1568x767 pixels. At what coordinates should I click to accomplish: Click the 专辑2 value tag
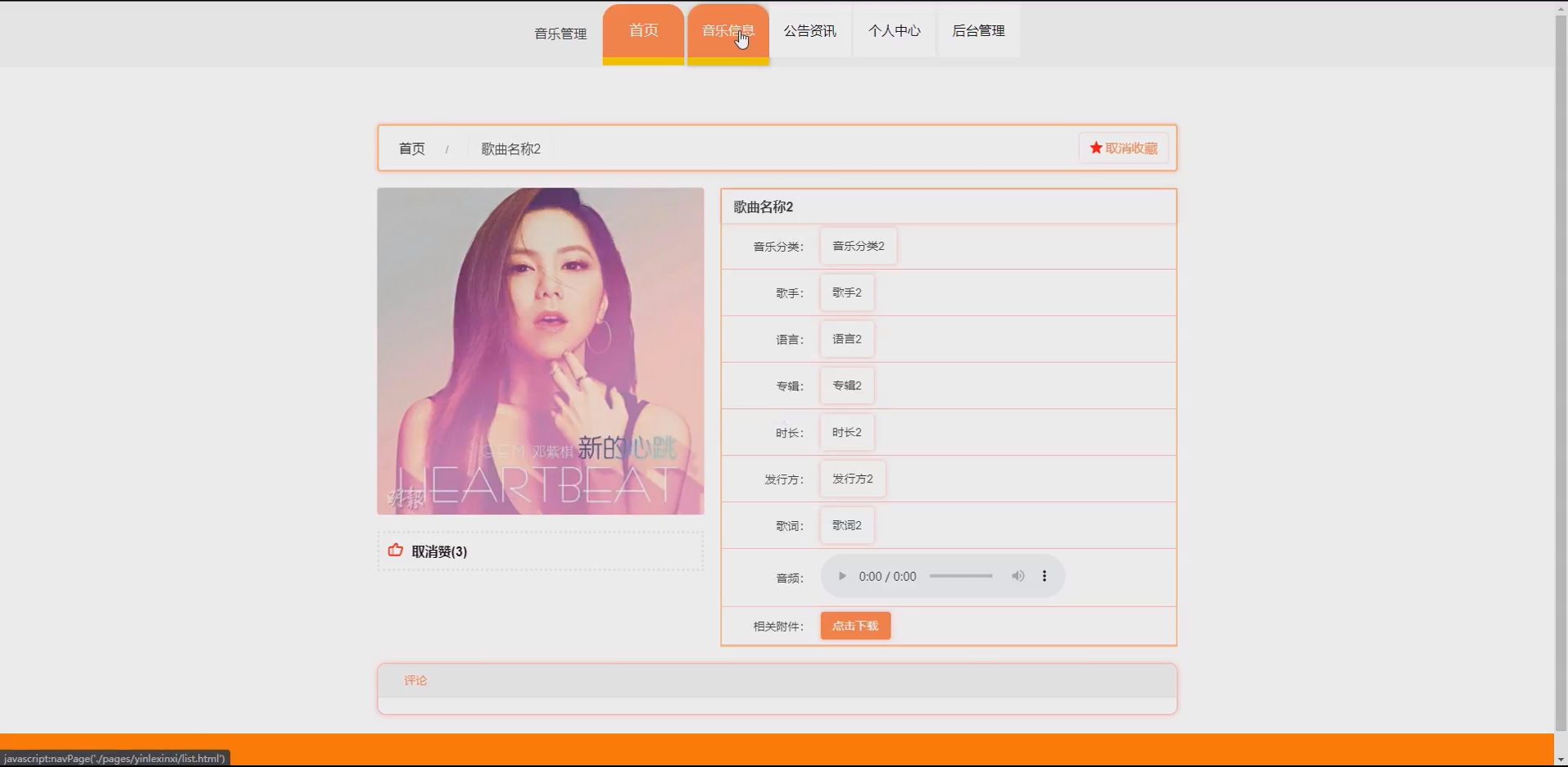coord(847,386)
